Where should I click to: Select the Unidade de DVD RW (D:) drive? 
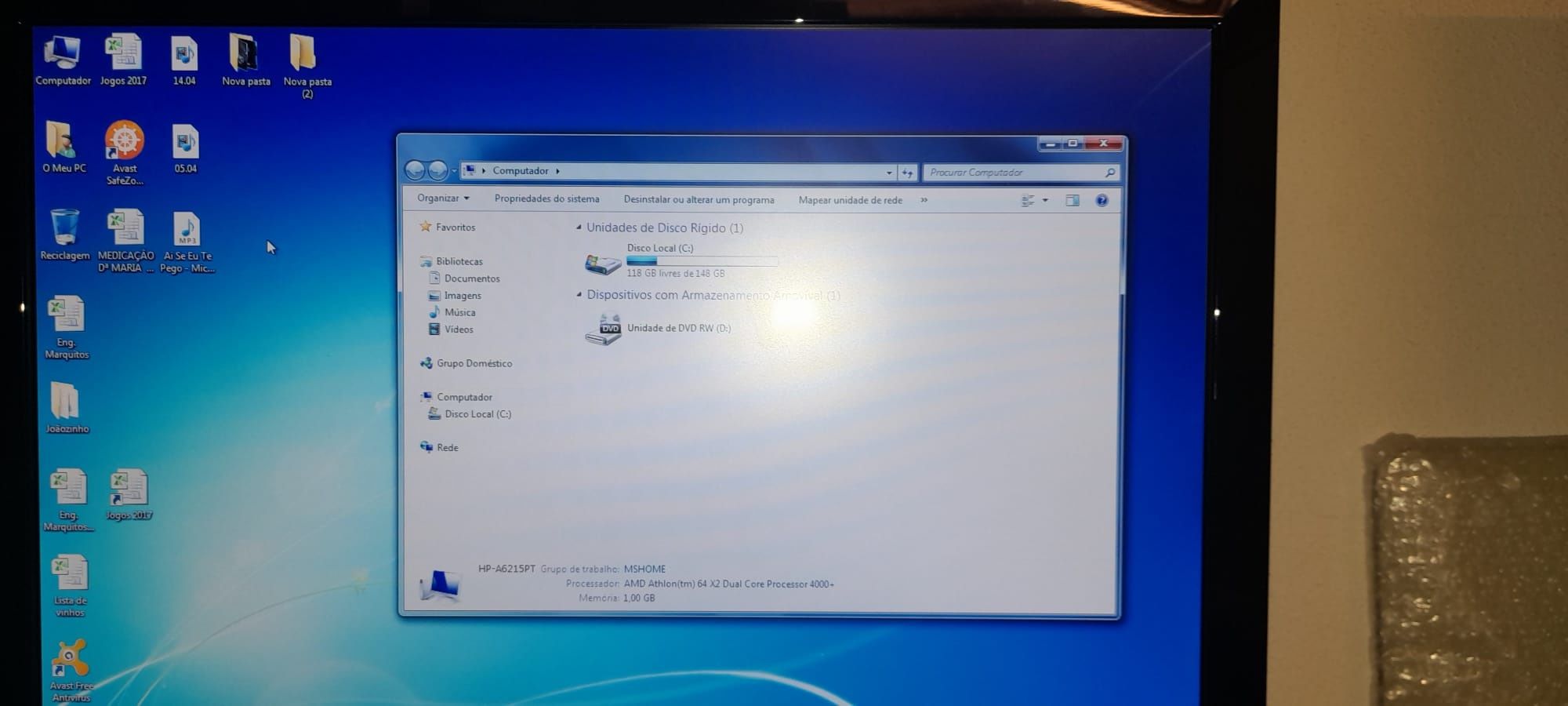(658, 329)
